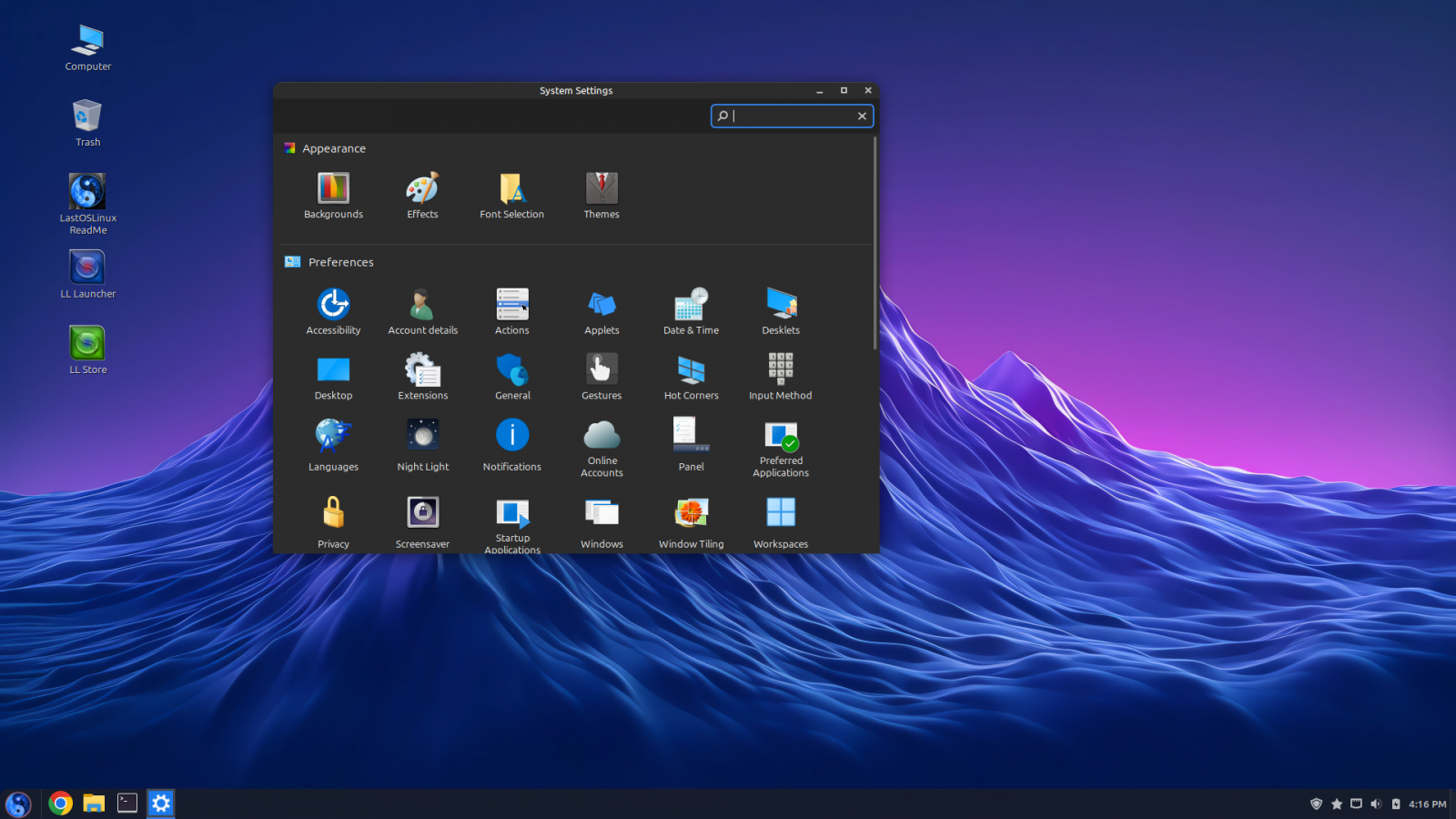
Task: Open Accessibility preferences
Action: [x=333, y=309]
